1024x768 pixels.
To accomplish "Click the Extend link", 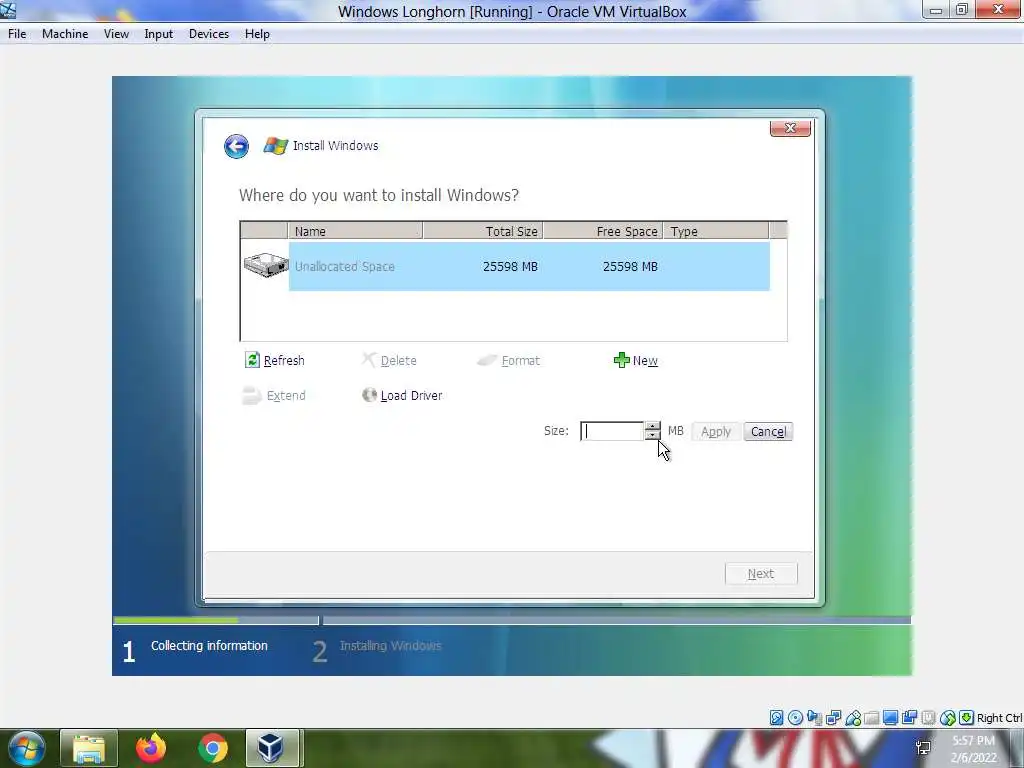I will [x=286, y=396].
